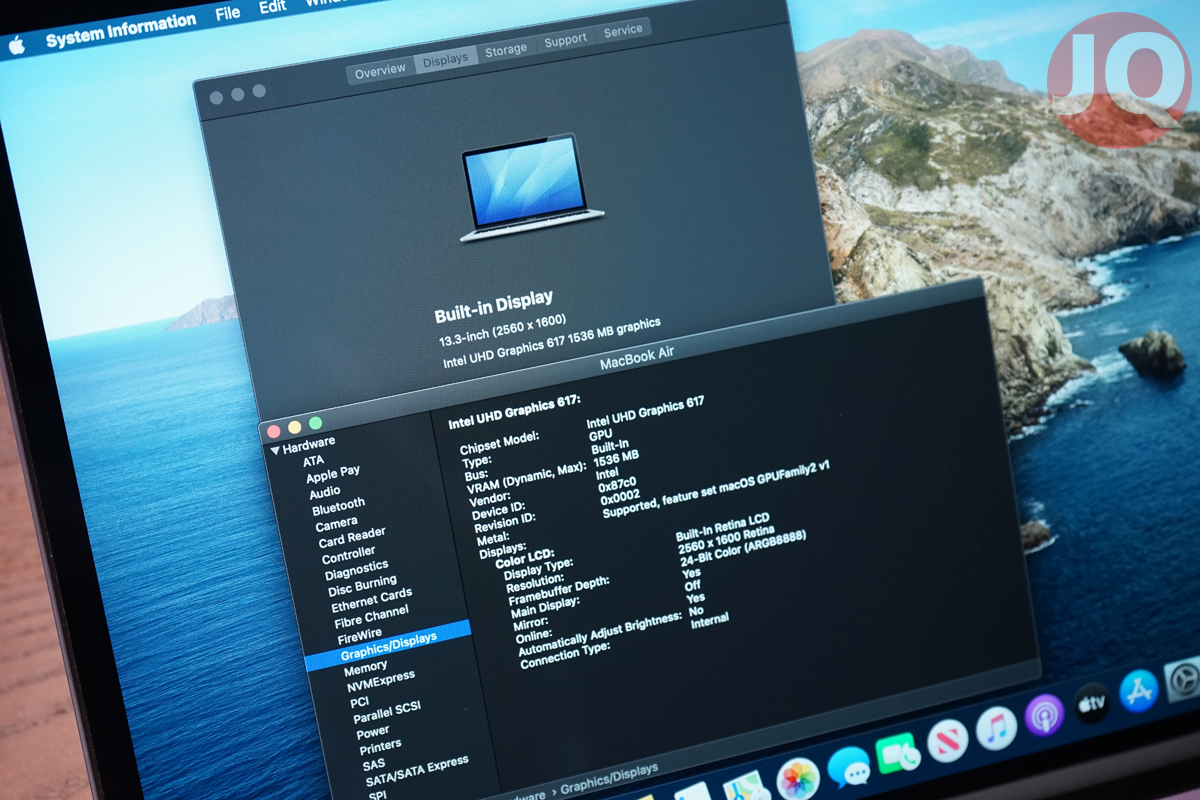Select Memory in the sidebar

coord(365,667)
